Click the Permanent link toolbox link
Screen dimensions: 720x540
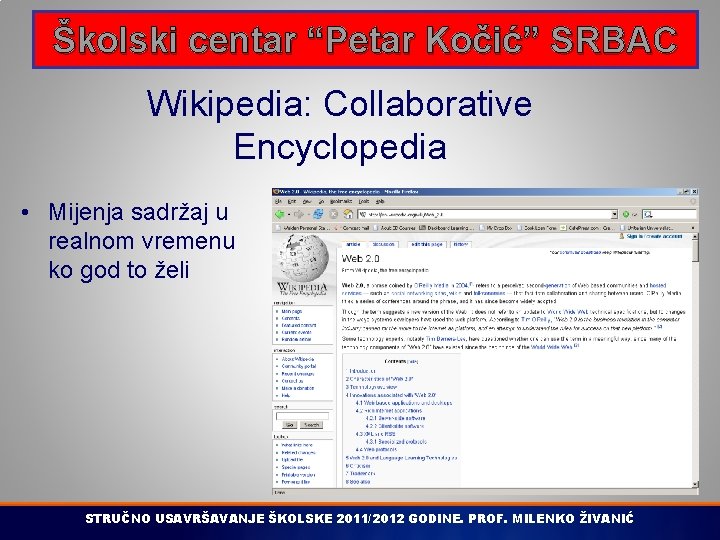click(x=296, y=482)
